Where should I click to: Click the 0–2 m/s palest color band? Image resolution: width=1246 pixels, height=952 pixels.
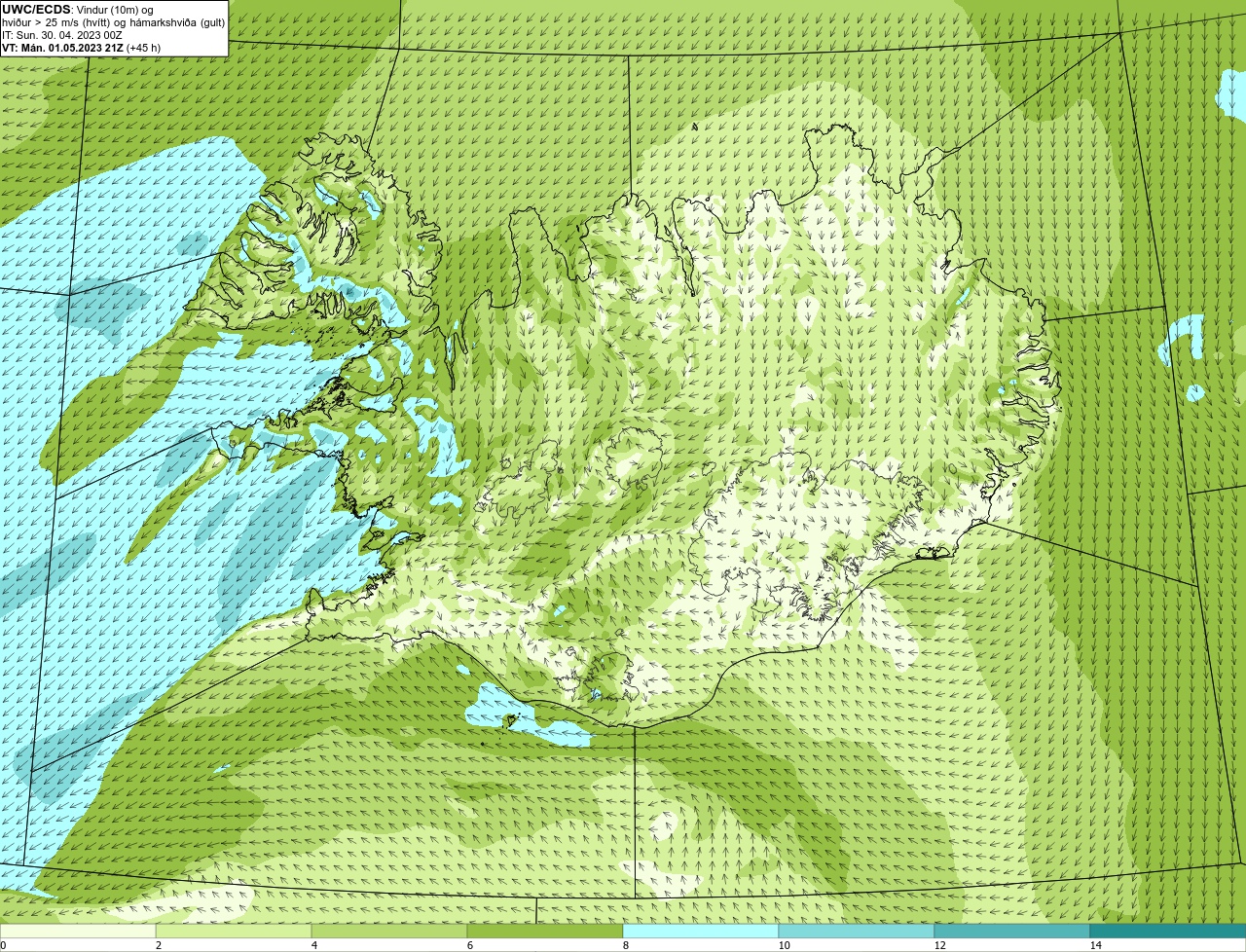(x=78, y=931)
